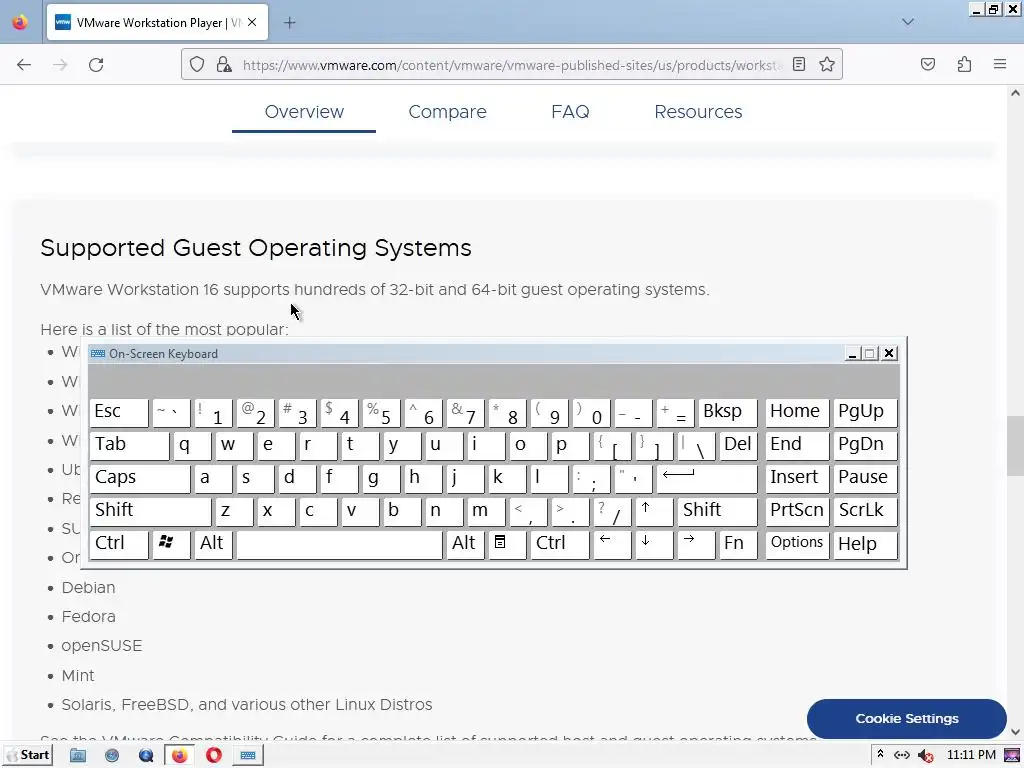The image size is (1024, 768).
Task: Open the muted volume tray icon
Action: coord(925,756)
